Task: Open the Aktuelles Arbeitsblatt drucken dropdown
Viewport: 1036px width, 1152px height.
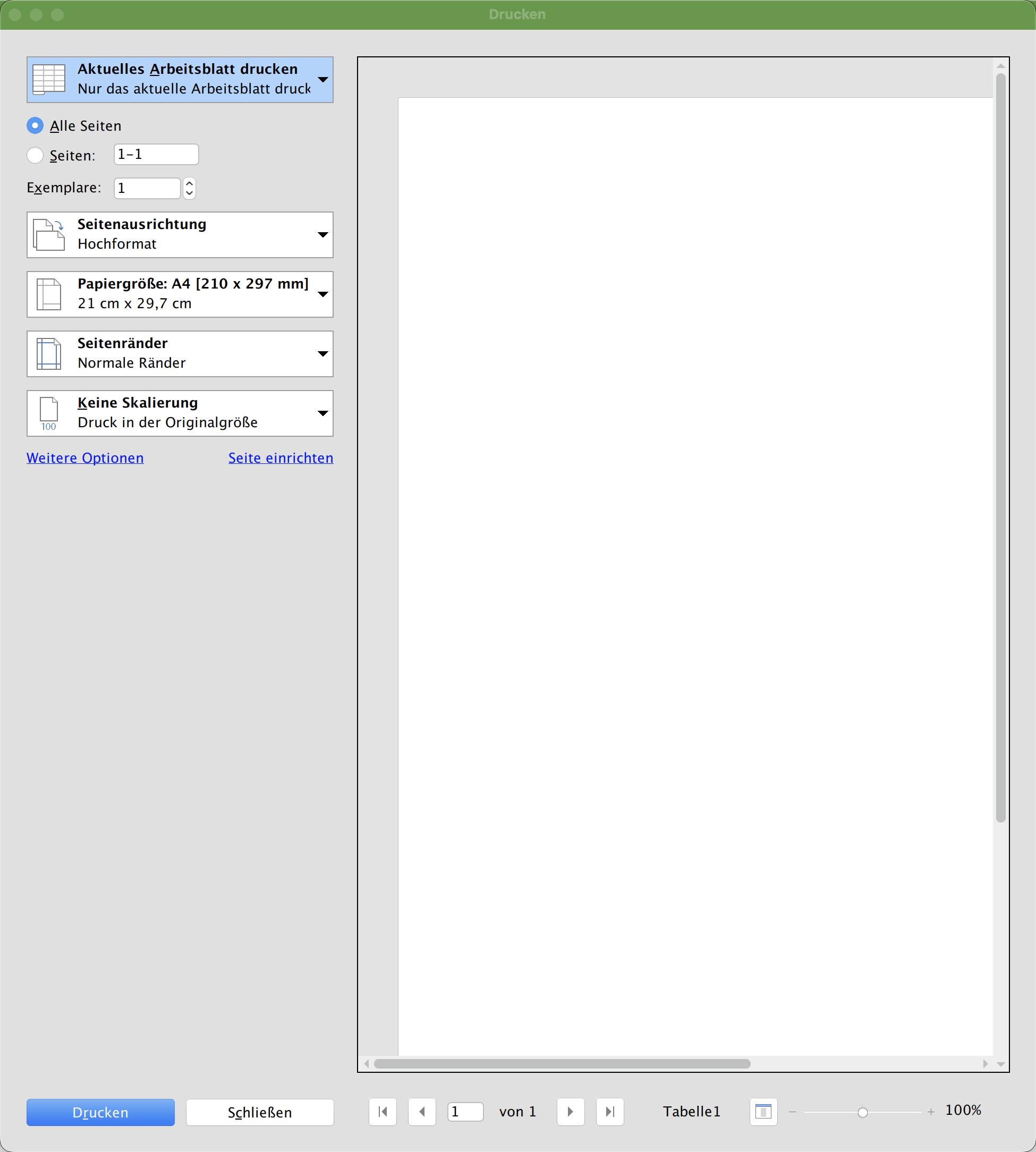Action: coord(180,79)
